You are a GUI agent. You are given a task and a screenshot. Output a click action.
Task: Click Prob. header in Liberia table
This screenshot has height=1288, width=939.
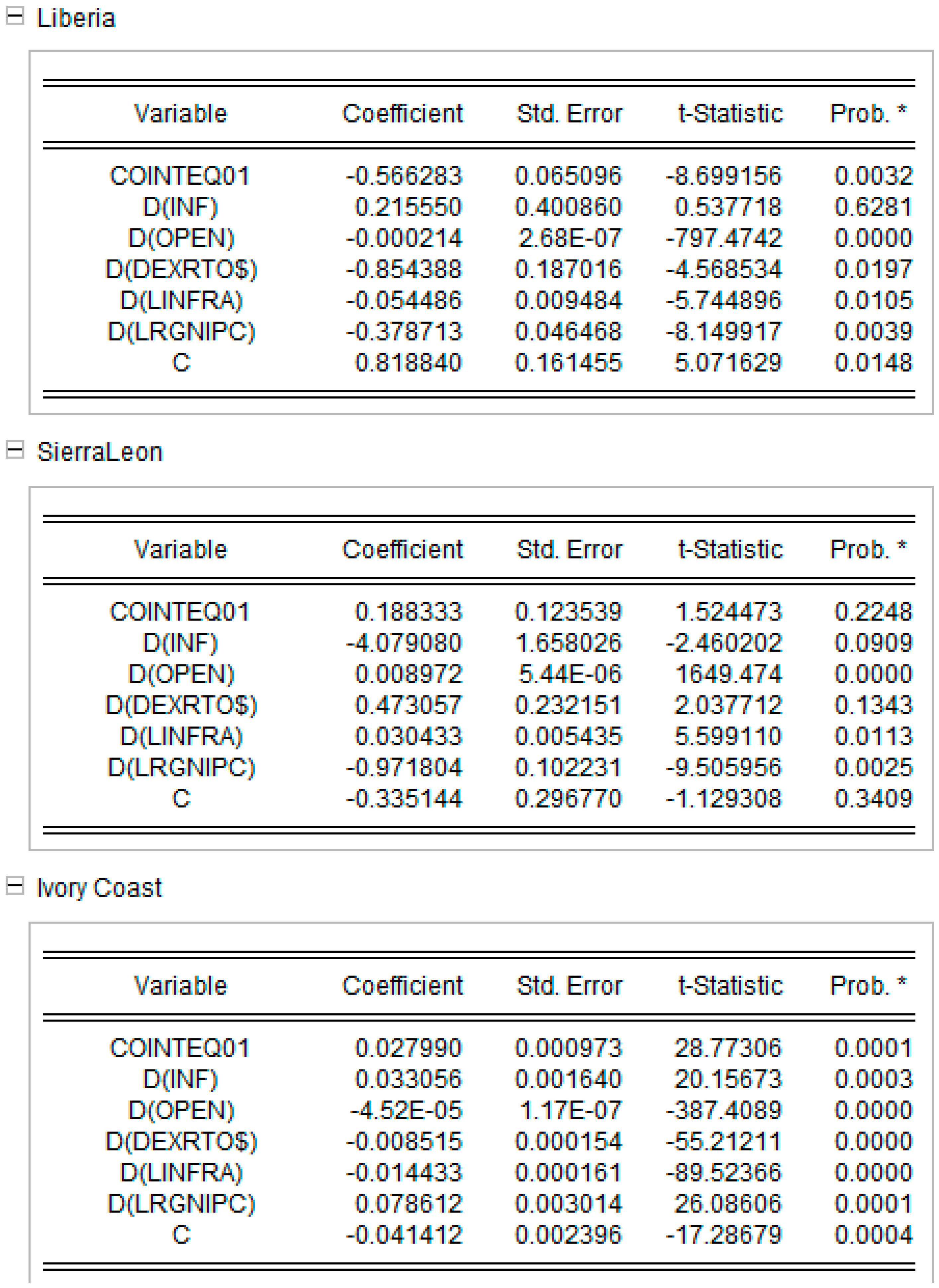pos(867,114)
